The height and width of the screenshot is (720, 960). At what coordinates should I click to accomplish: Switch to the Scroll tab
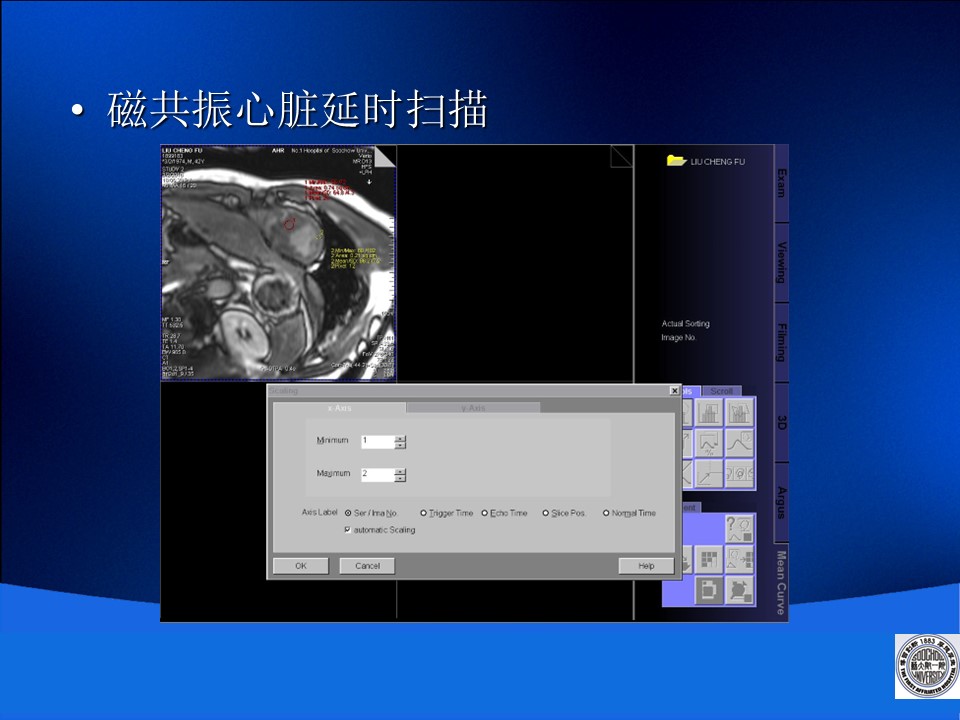[x=721, y=391]
